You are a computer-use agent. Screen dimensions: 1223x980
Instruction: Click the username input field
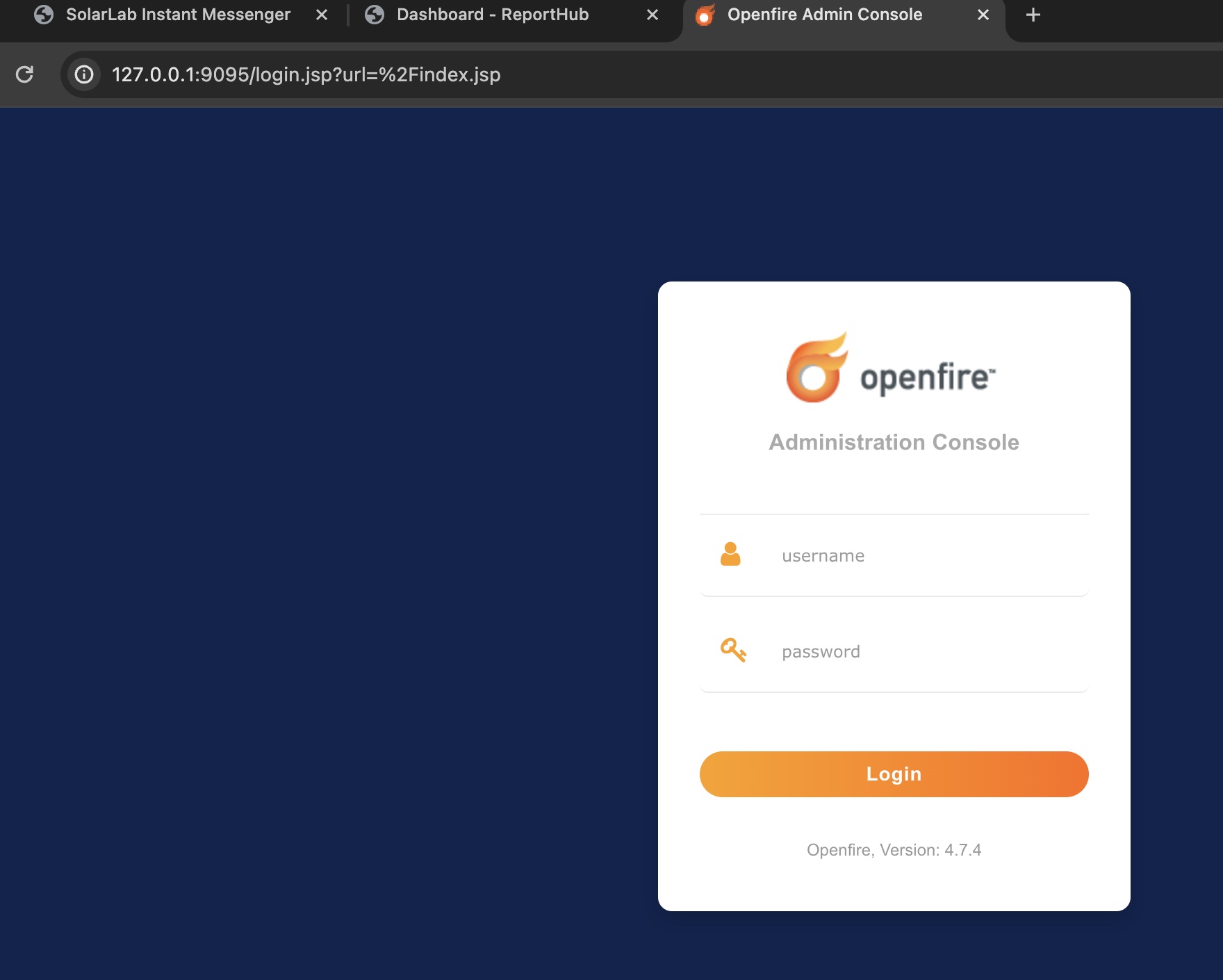click(x=894, y=555)
